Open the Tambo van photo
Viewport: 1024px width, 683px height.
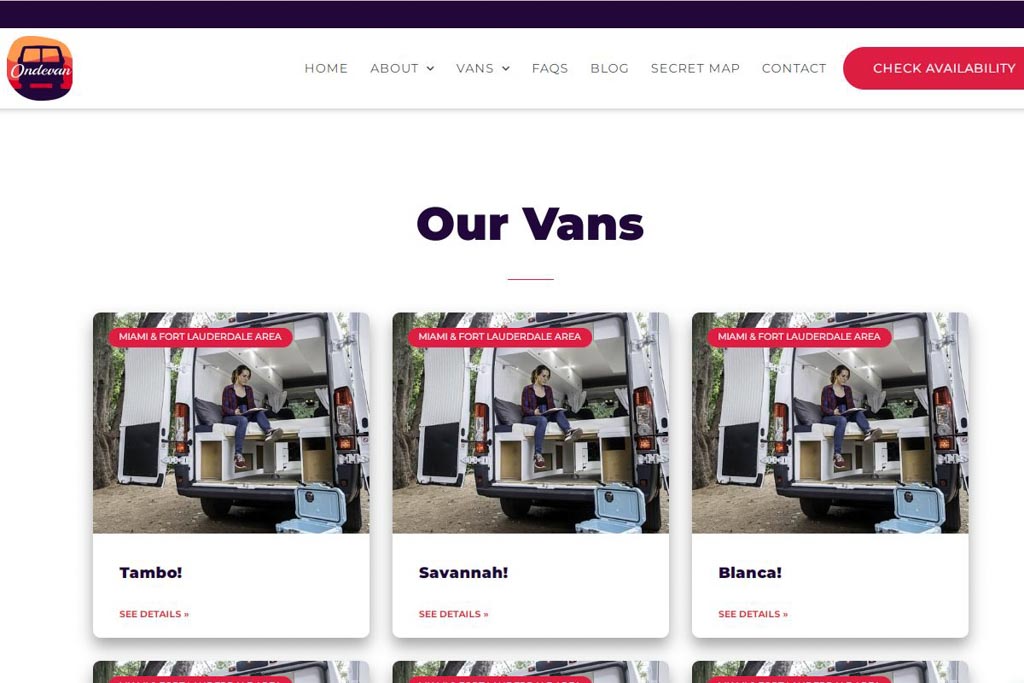(x=231, y=422)
